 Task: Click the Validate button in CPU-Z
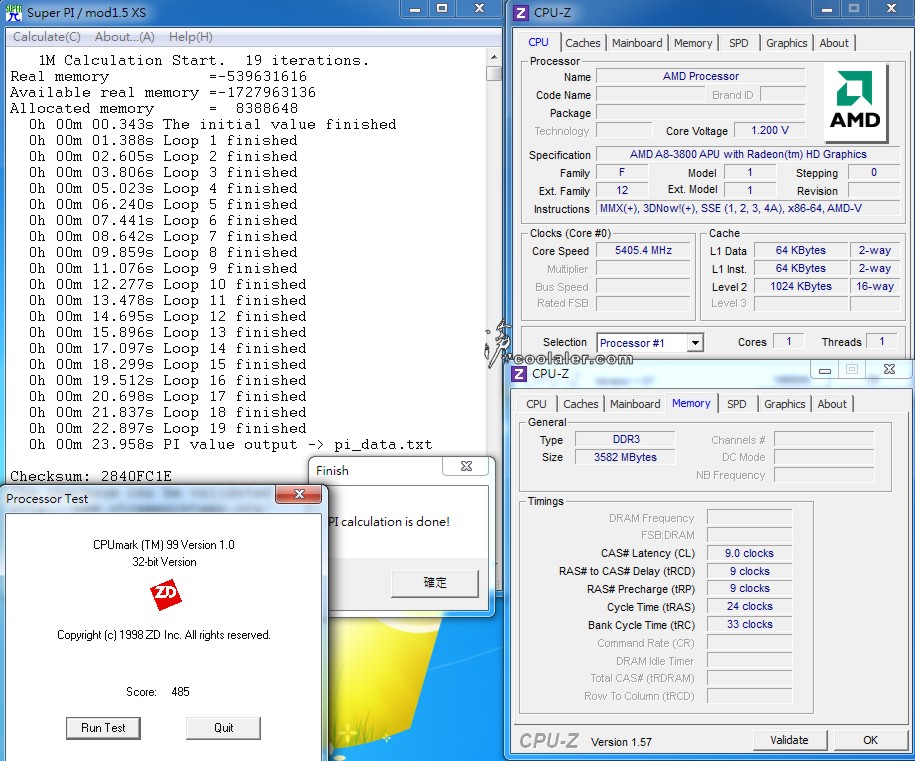tap(789, 740)
